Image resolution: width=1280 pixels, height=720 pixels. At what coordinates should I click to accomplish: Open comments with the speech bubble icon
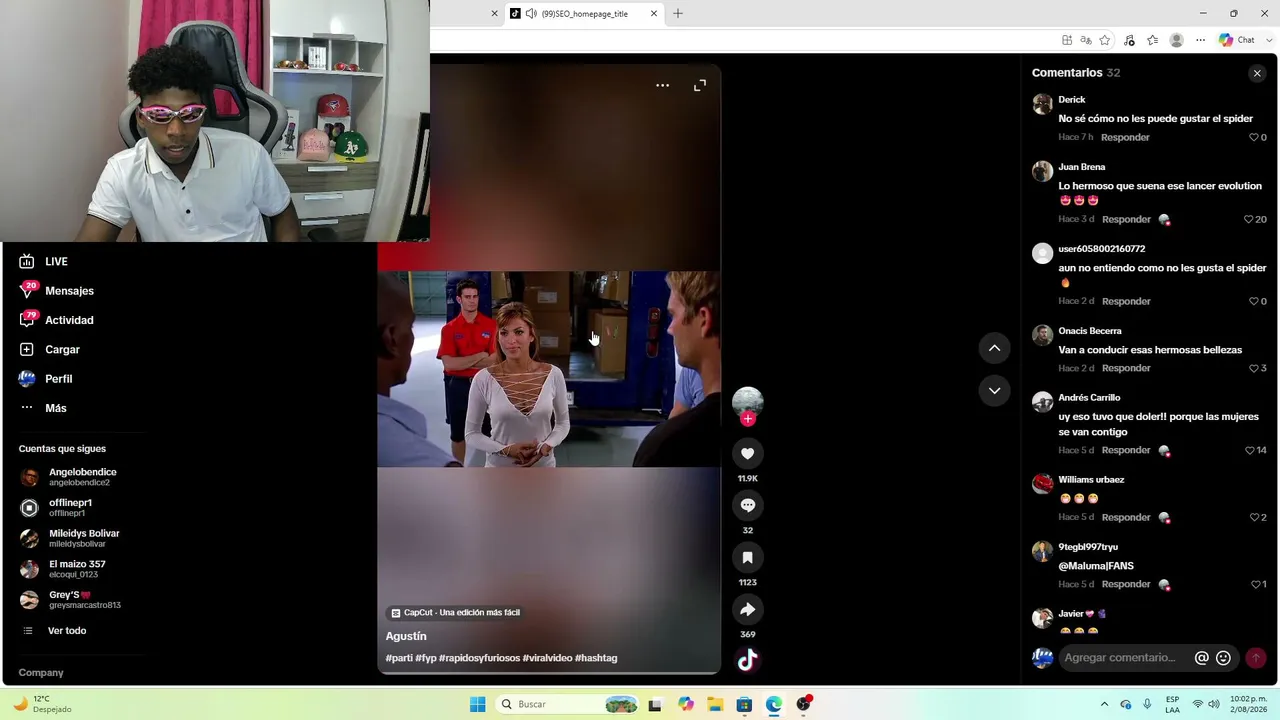point(747,506)
